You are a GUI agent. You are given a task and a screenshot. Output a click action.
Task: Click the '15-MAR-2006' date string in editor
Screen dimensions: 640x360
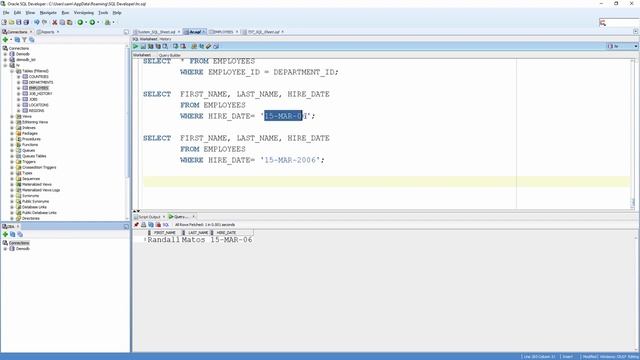coord(290,160)
